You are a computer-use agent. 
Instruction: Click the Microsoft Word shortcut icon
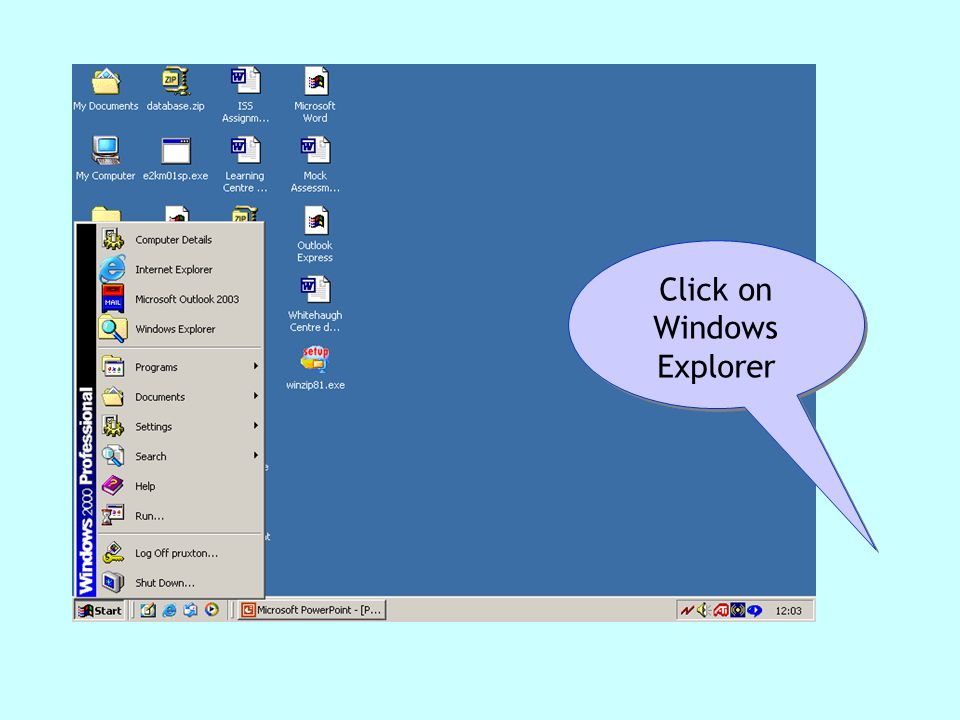click(x=315, y=96)
